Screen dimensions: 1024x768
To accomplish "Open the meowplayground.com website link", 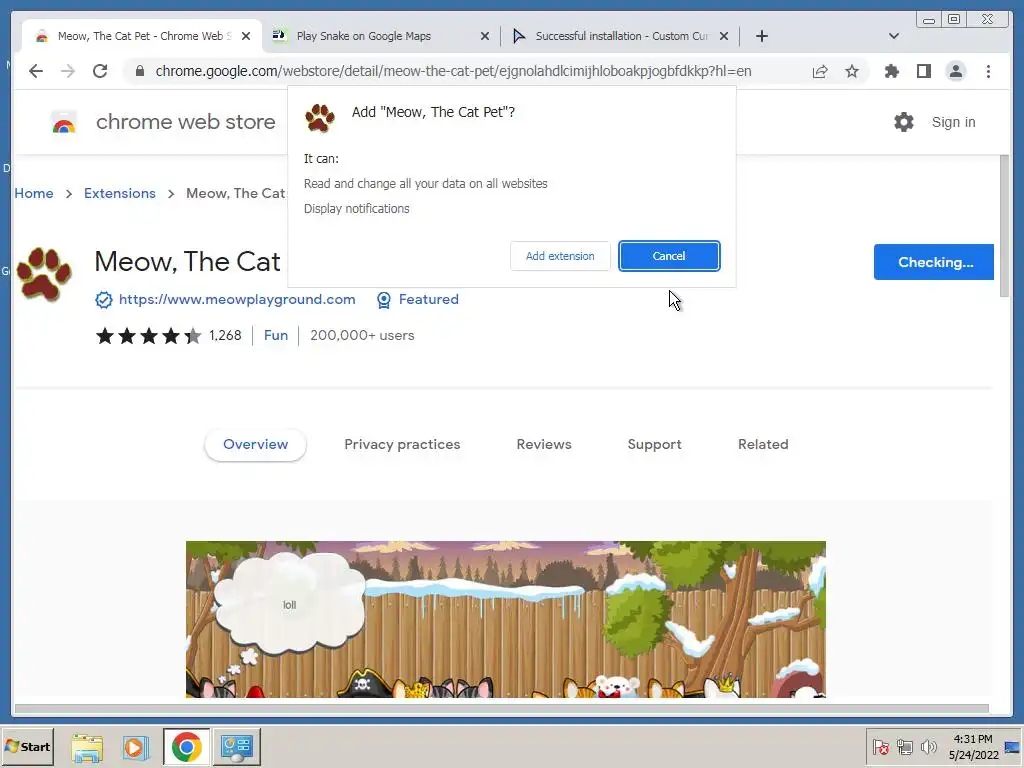I will click(237, 299).
